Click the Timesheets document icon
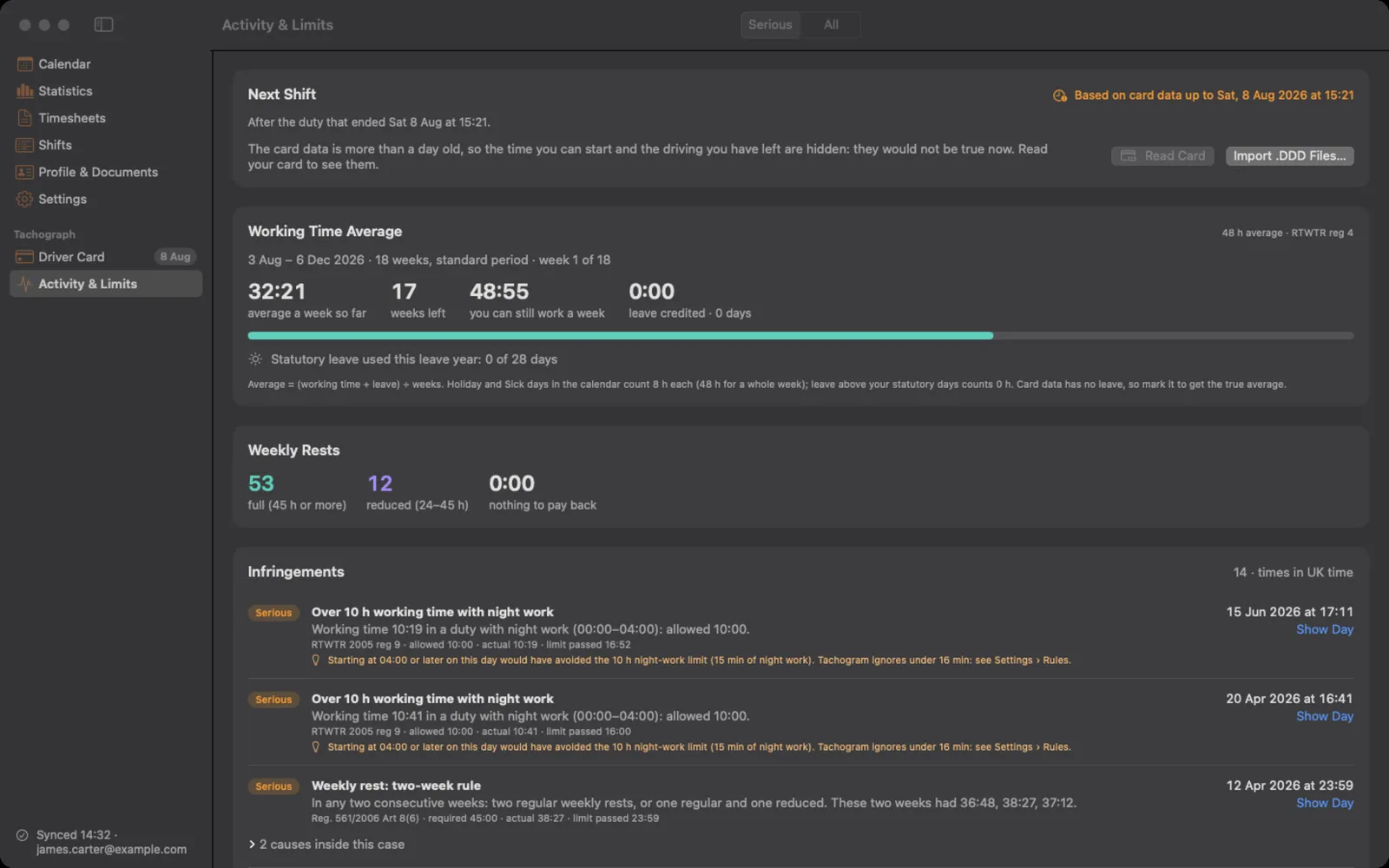This screenshot has width=1389, height=868. click(24, 118)
